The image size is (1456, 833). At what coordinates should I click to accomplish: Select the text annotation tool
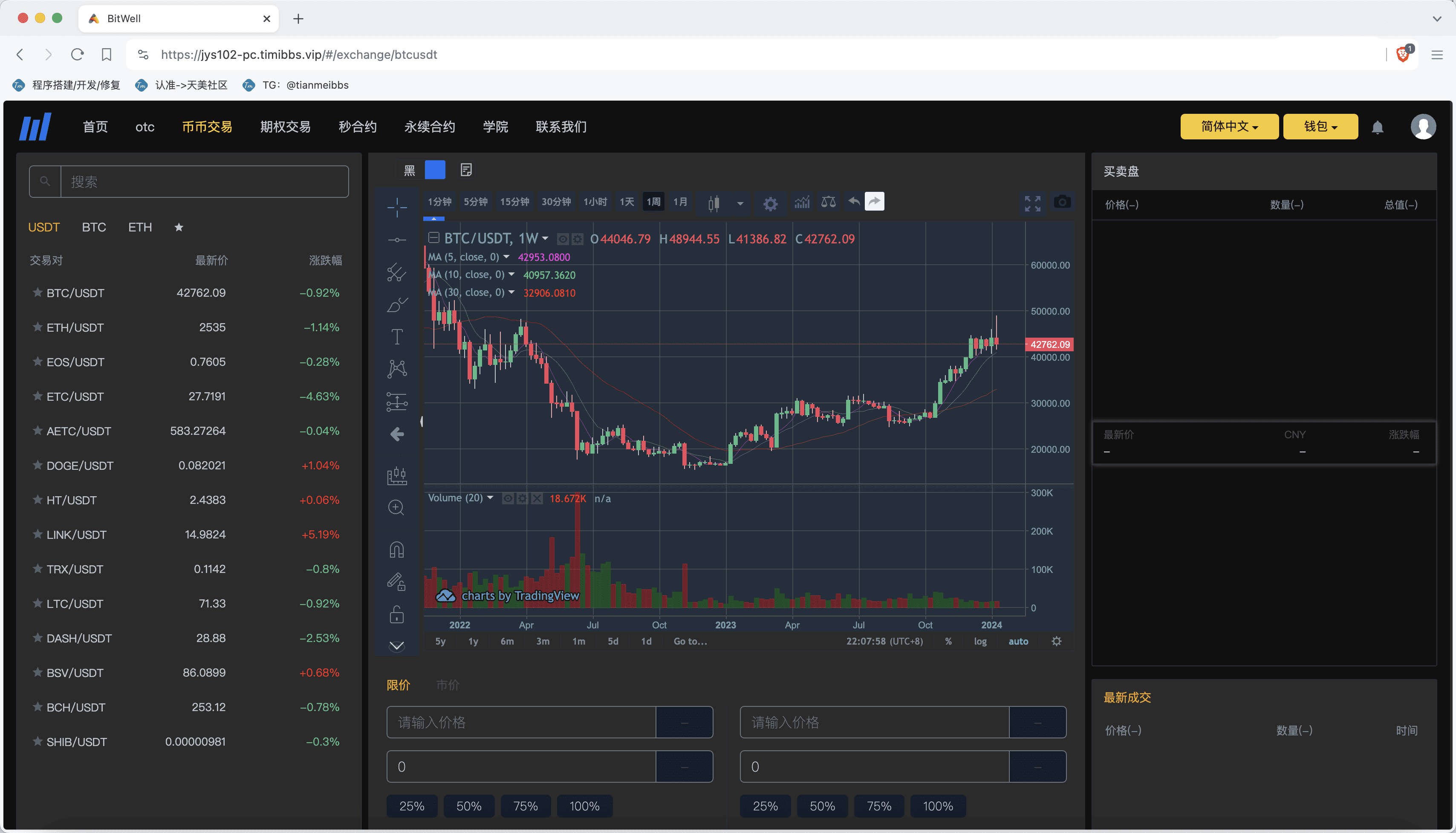396,336
